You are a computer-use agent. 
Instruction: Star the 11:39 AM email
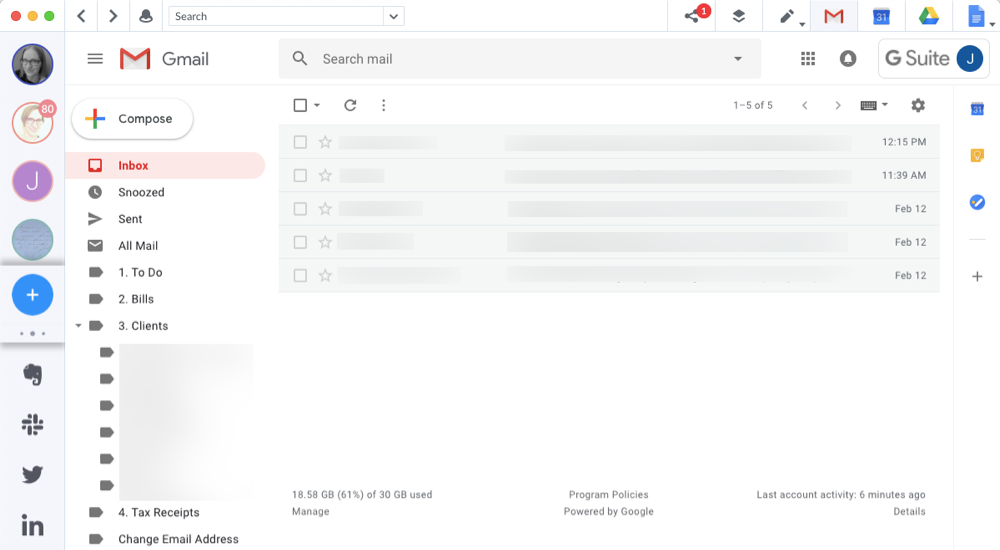click(x=325, y=175)
